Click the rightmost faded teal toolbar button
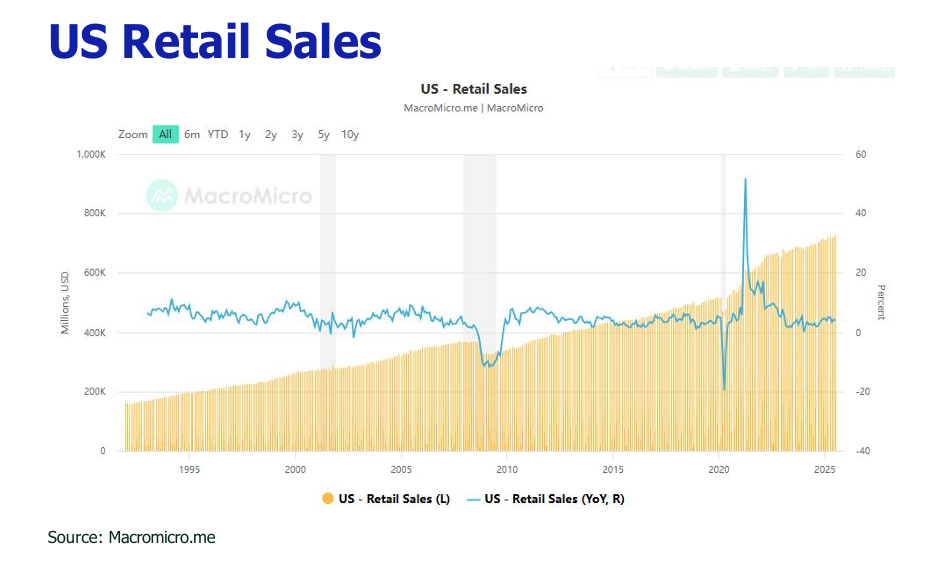 coord(864,69)
